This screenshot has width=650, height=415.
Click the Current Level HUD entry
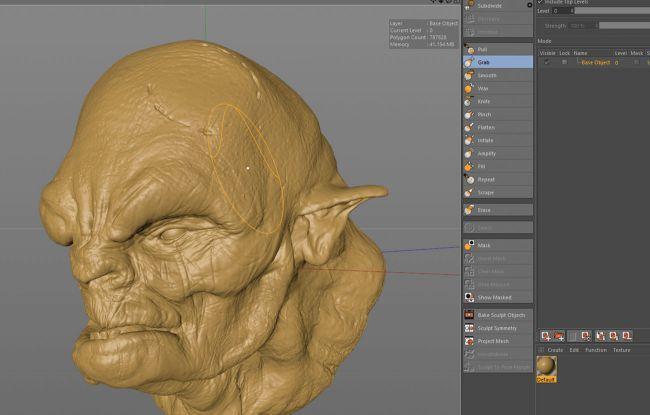pos(411,30)
